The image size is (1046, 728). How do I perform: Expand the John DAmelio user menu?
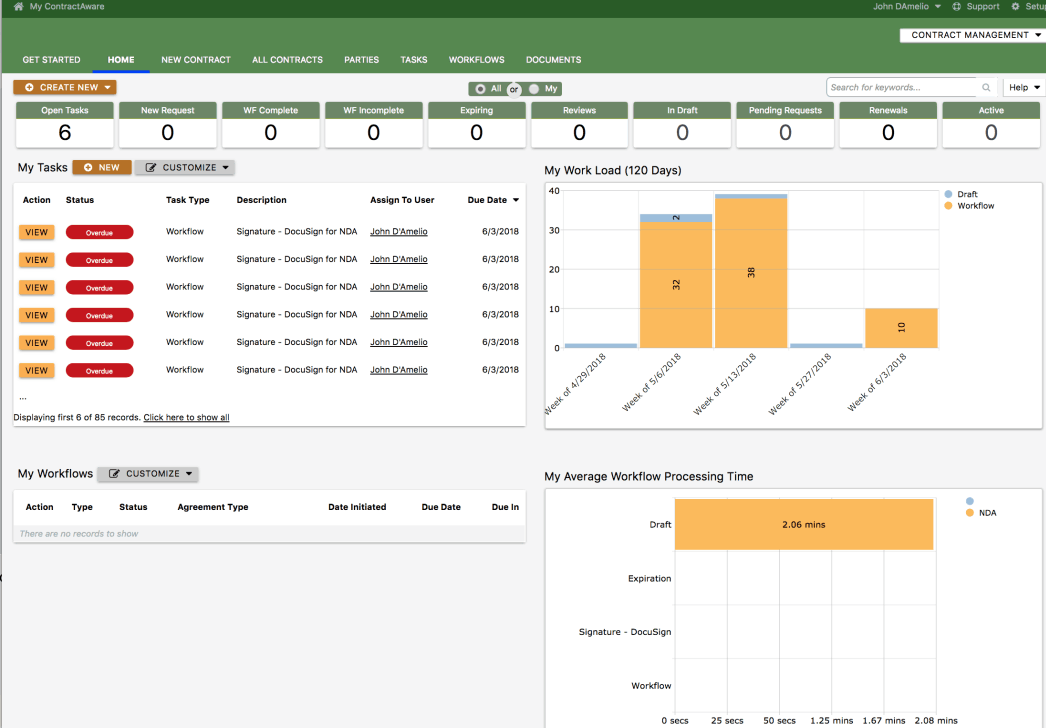(x=907, y=7)
